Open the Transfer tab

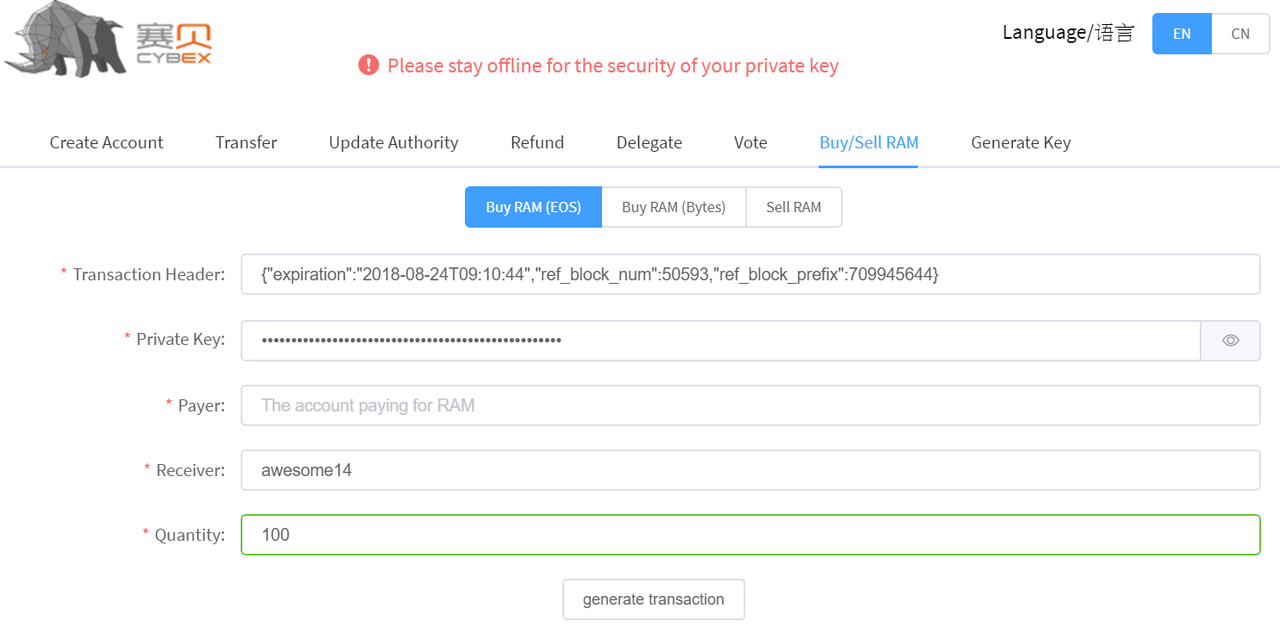pos(246,142)
